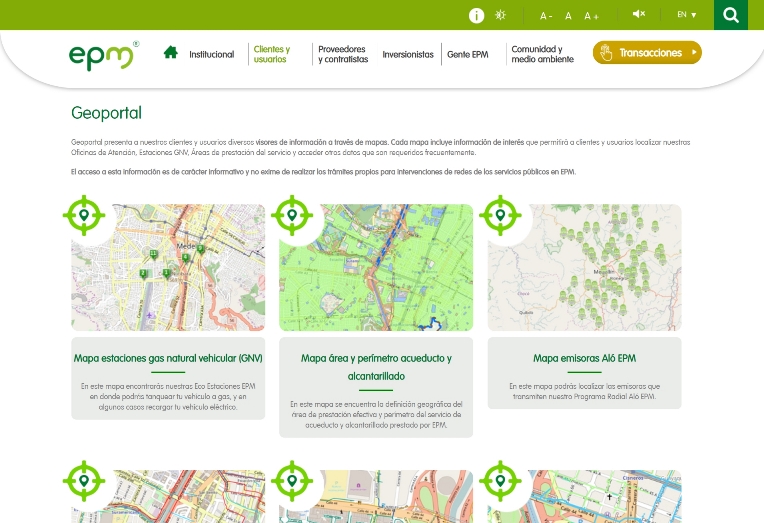Select the Clientes y usuarios menu
The height and width of the screenshot is (523, 764).
coord(272,54)
